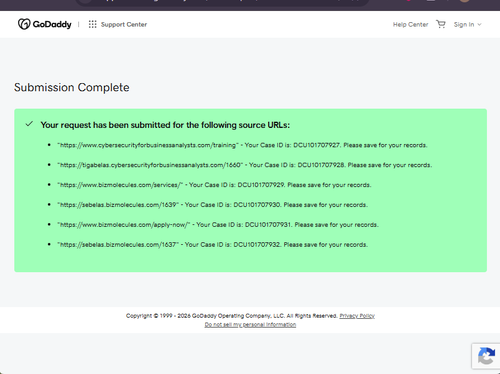Open the Privacy Policy link
The image size is (500, 374).
coord(357,316)
